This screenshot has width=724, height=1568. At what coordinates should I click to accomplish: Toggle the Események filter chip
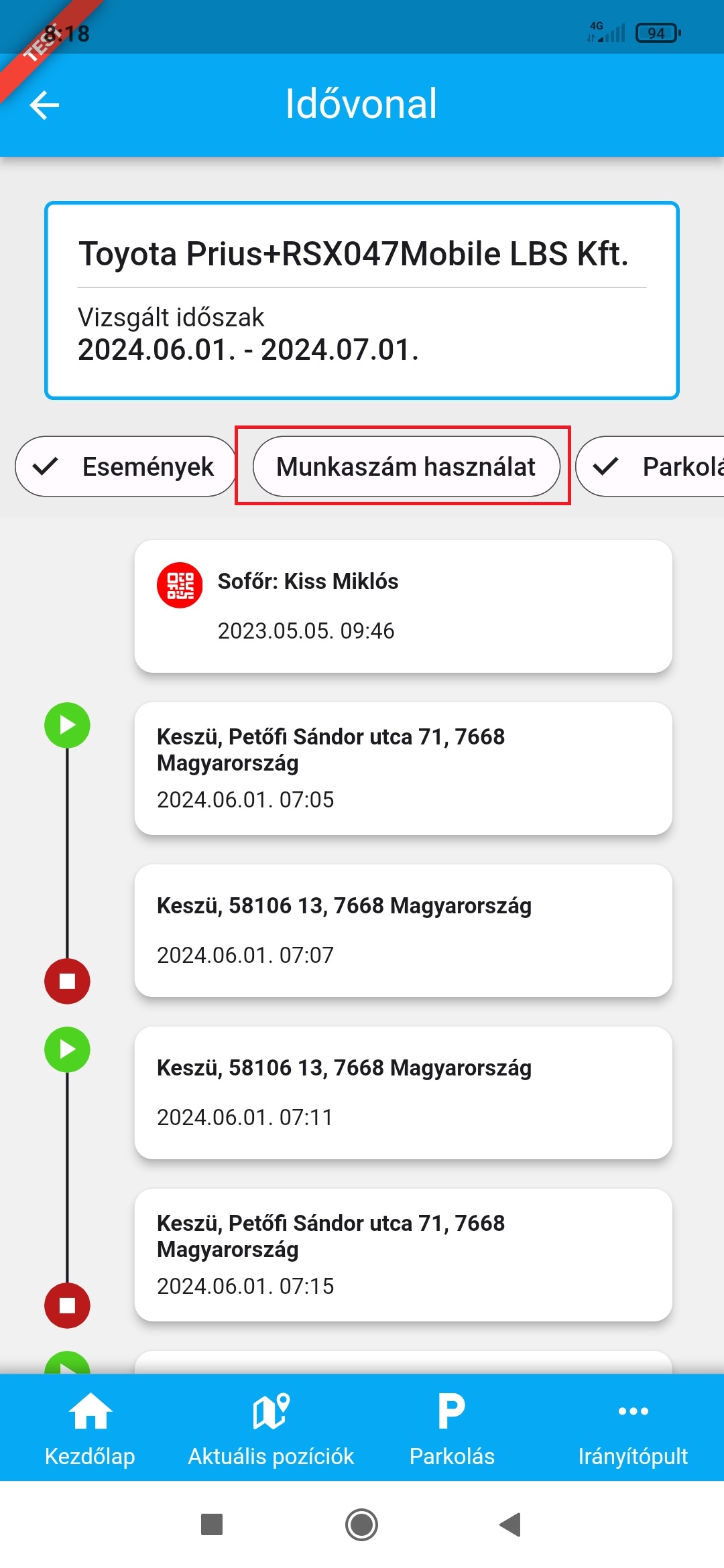coord(126,466)
